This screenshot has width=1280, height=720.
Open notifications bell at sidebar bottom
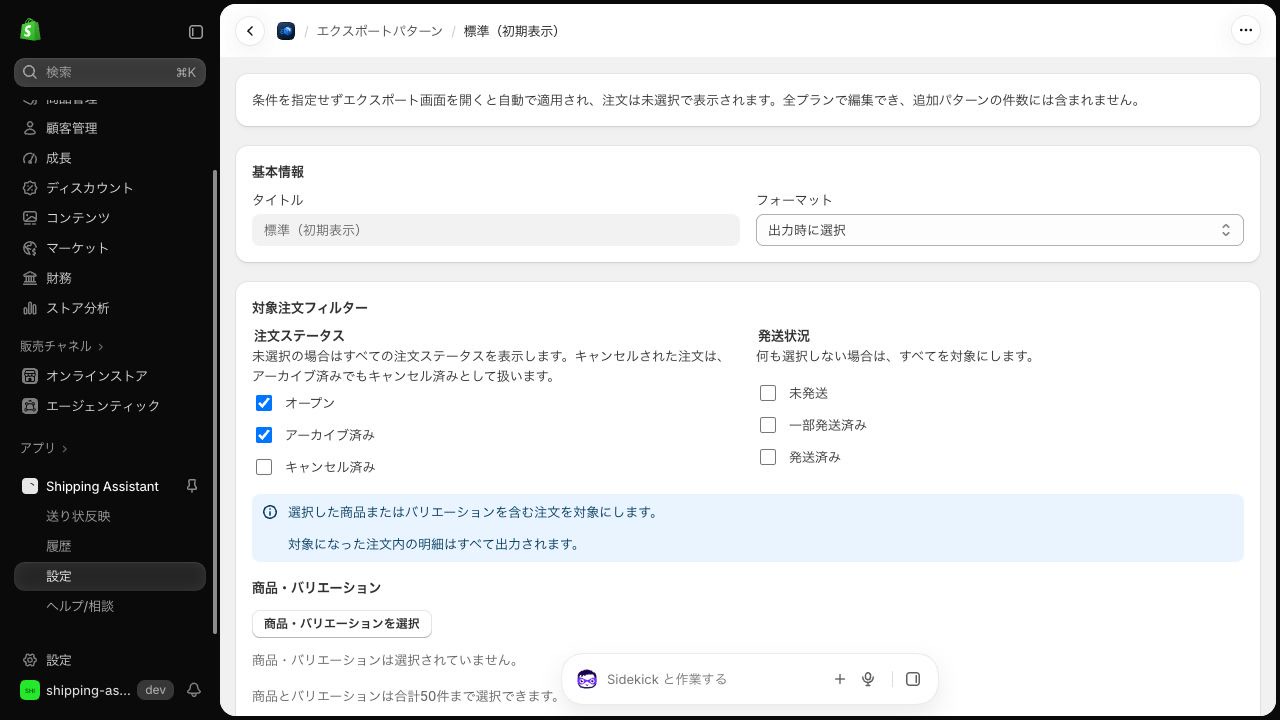coord(194,690)
